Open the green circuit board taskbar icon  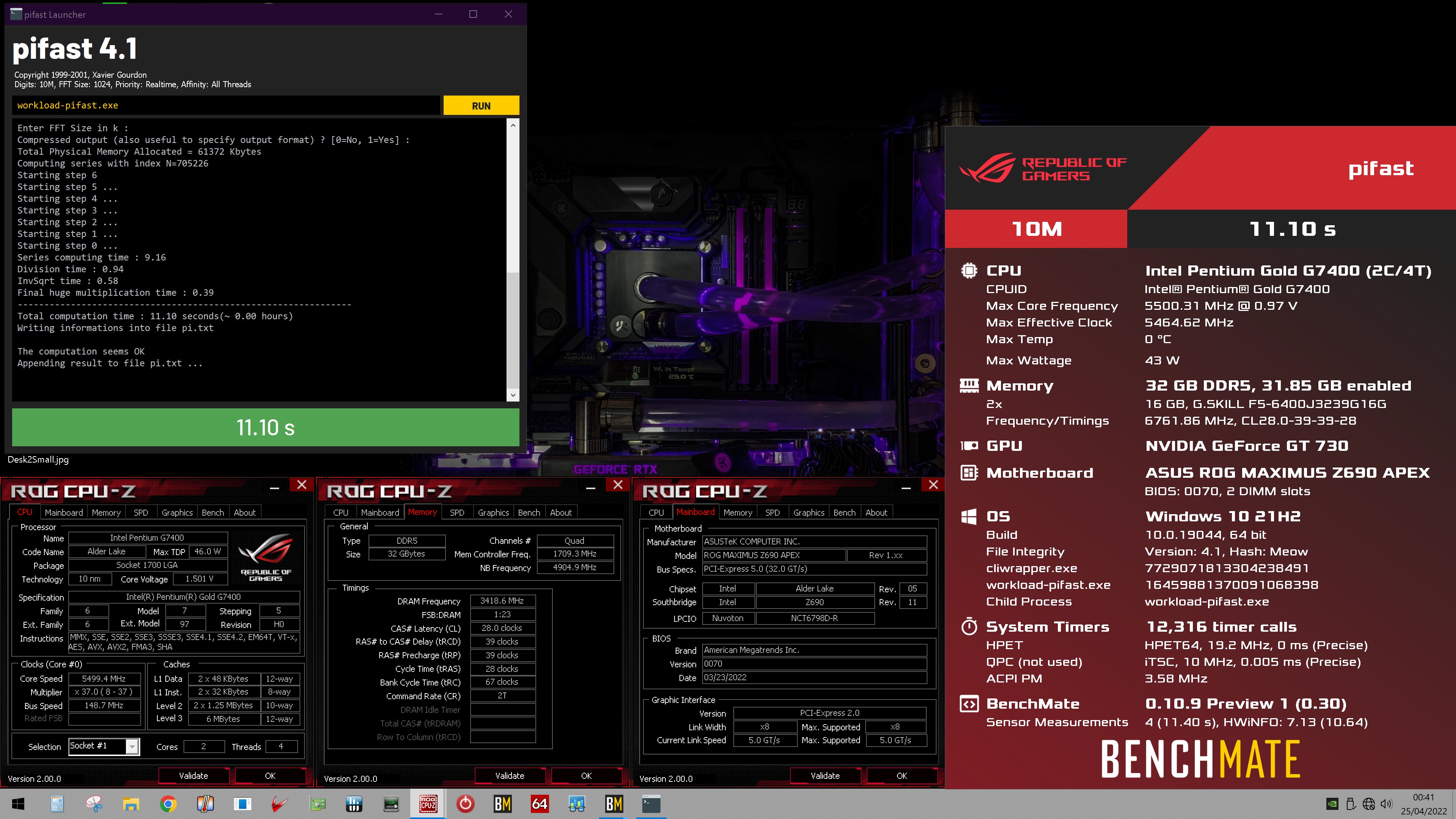(317, 804)
